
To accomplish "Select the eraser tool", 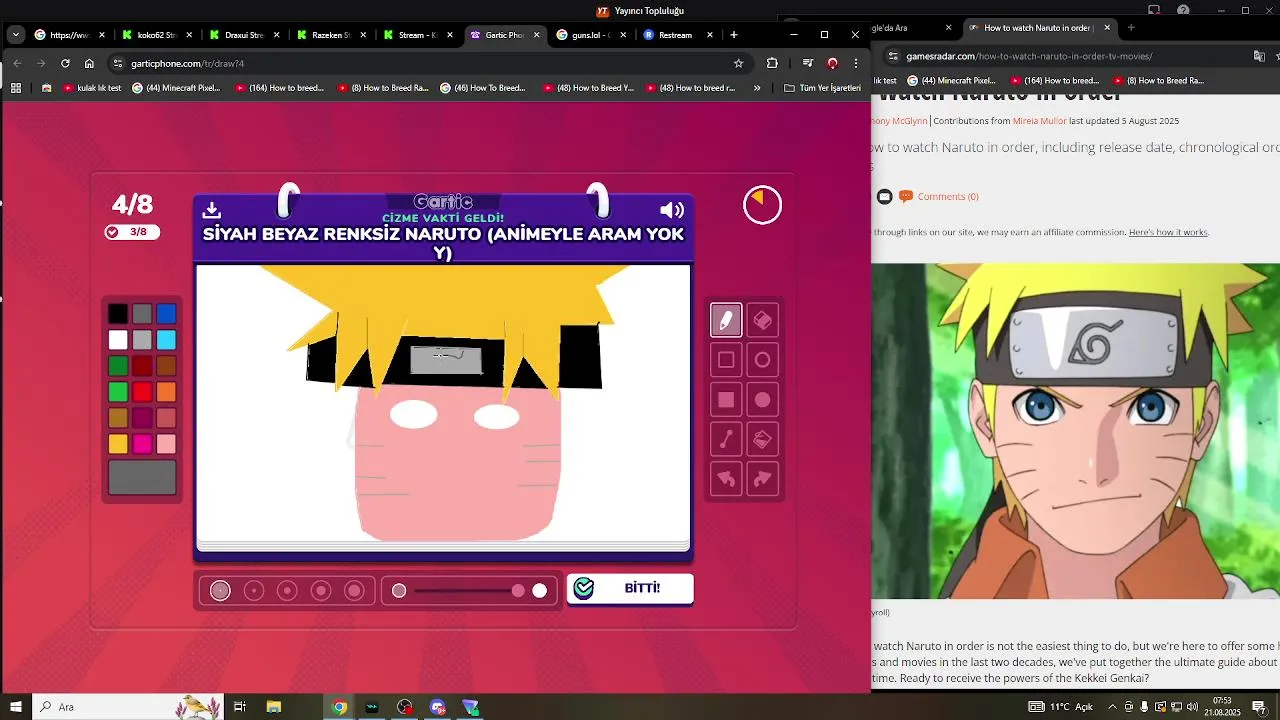I will pos(762,320).
